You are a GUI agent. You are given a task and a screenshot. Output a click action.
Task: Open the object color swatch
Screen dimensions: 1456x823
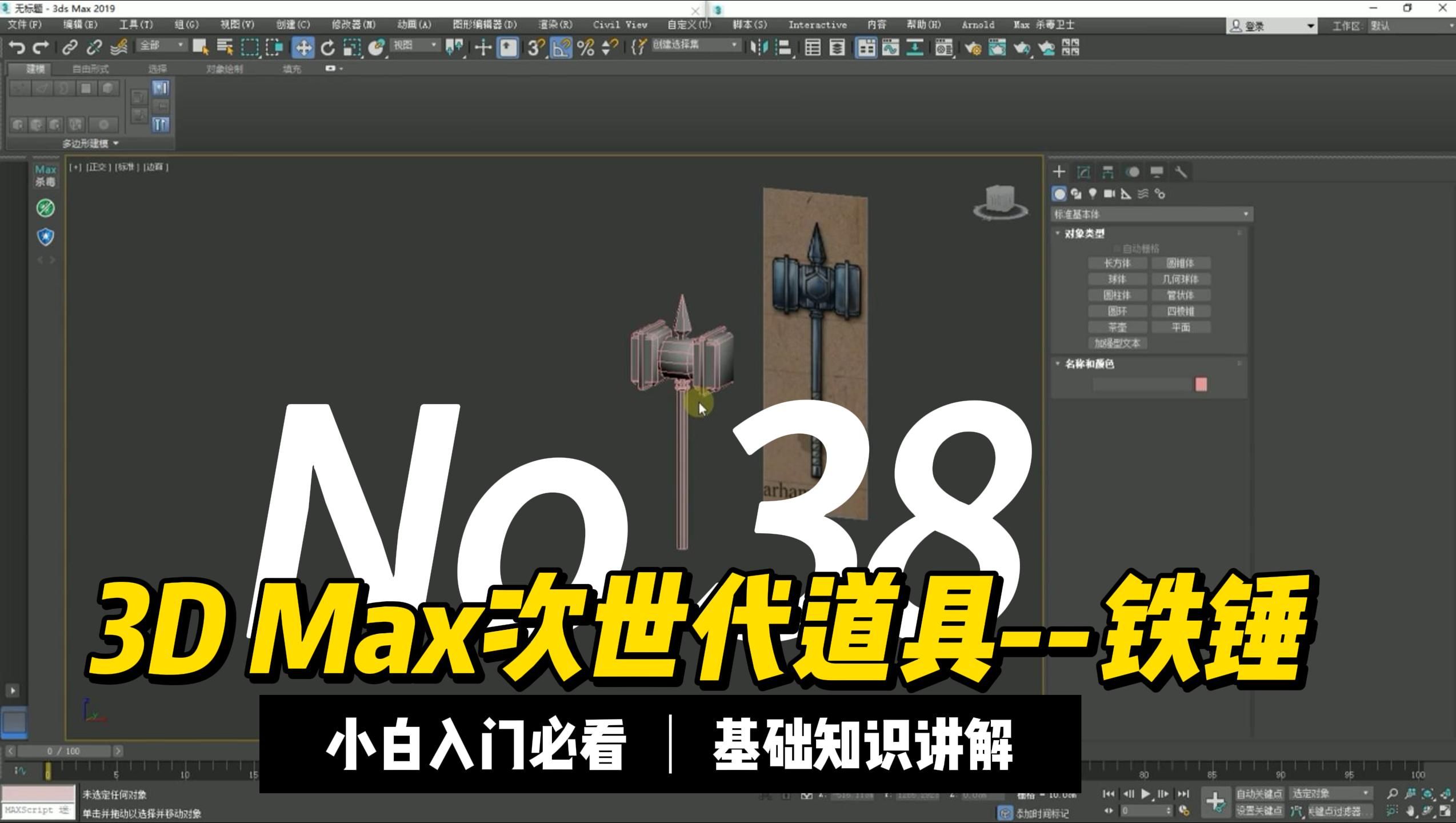click(x=1201, y=385)
